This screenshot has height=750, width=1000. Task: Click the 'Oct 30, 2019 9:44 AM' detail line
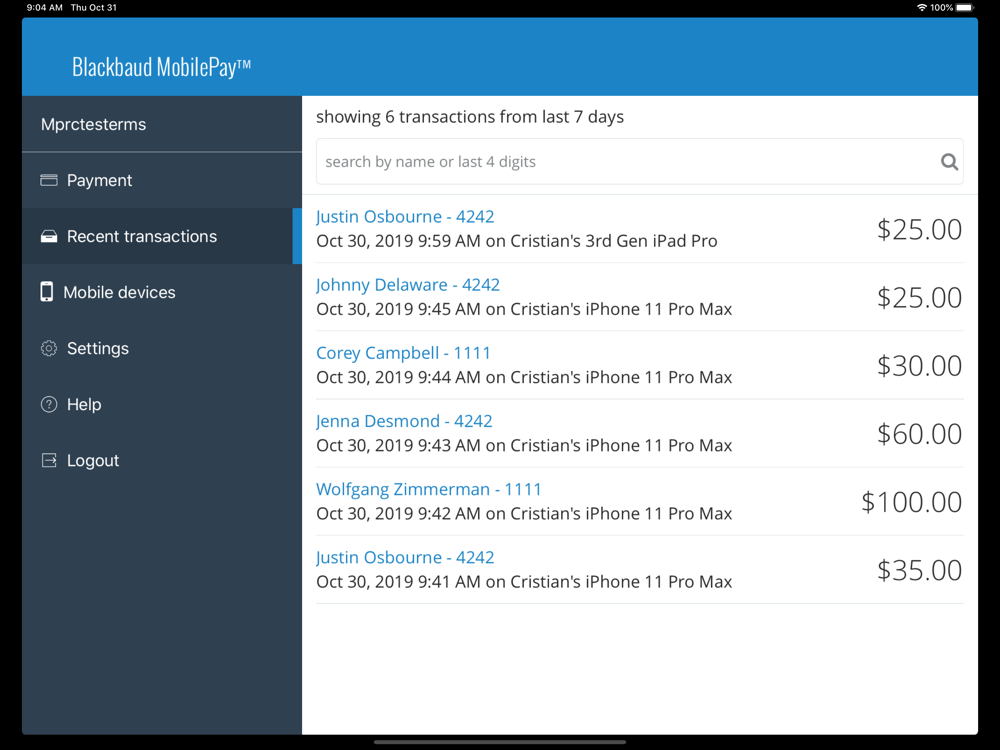(524, 378)
